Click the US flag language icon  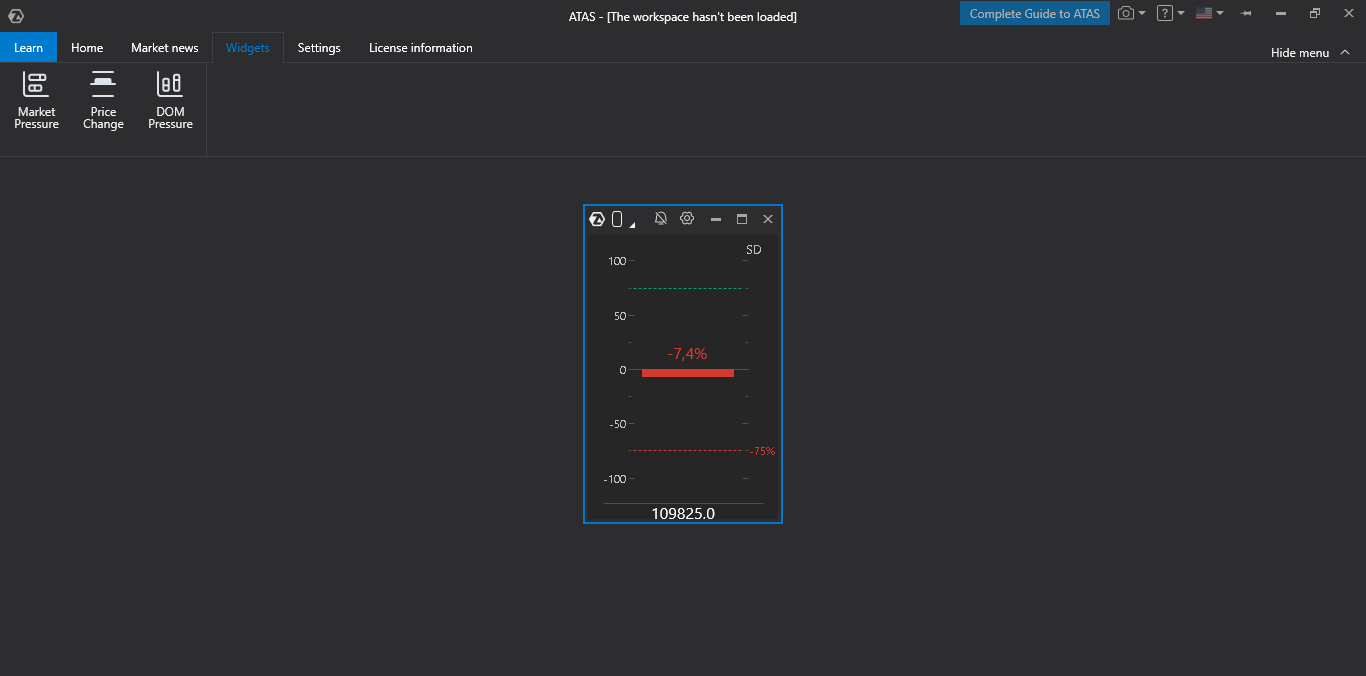point(1204,13)
